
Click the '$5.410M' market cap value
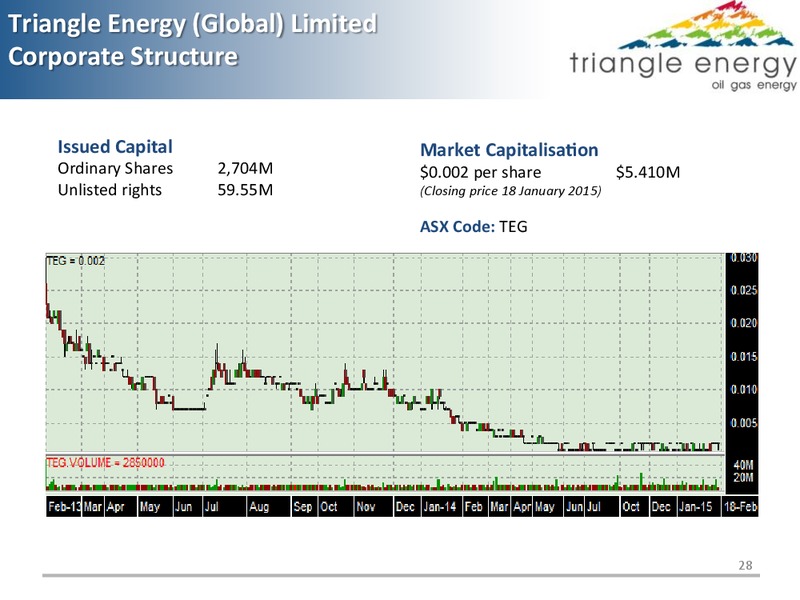click(x=648, y=172)
